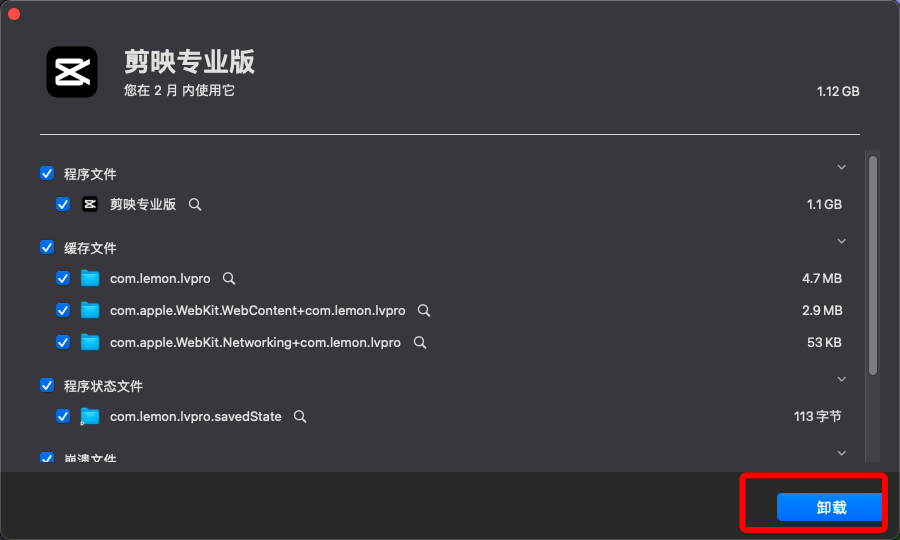Screen dimensions: 900x540
Task: Uncheck the 程序状态文件 group checkbox
Action: pos(47,385)
